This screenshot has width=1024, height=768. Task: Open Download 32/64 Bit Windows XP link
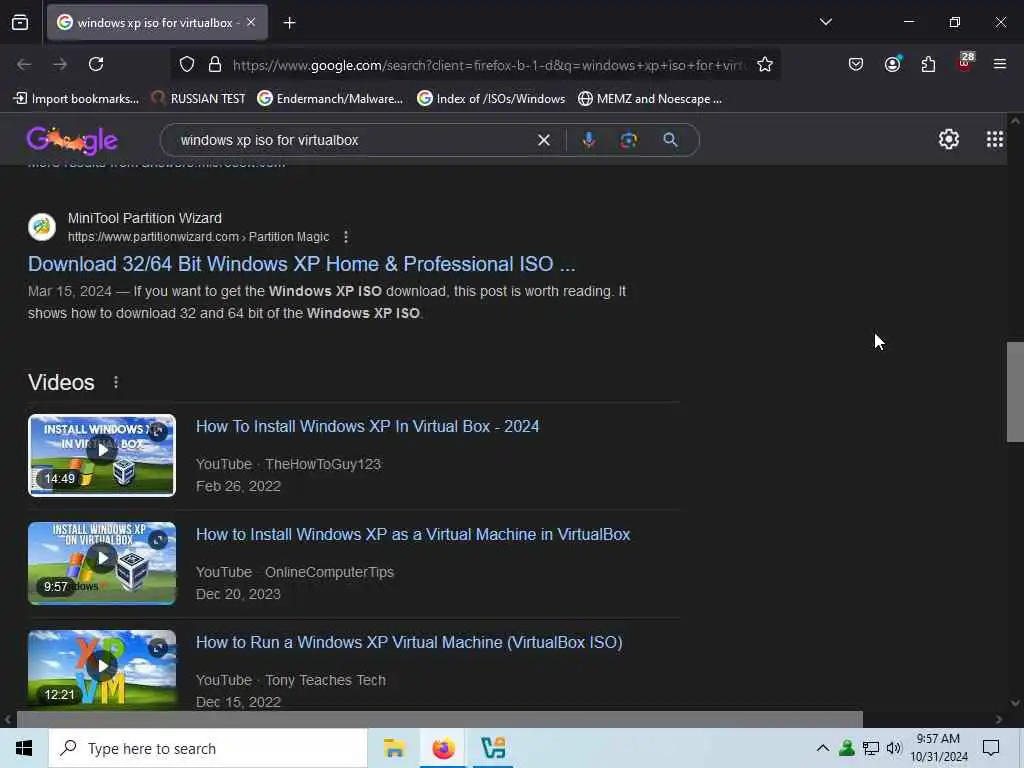302,264
